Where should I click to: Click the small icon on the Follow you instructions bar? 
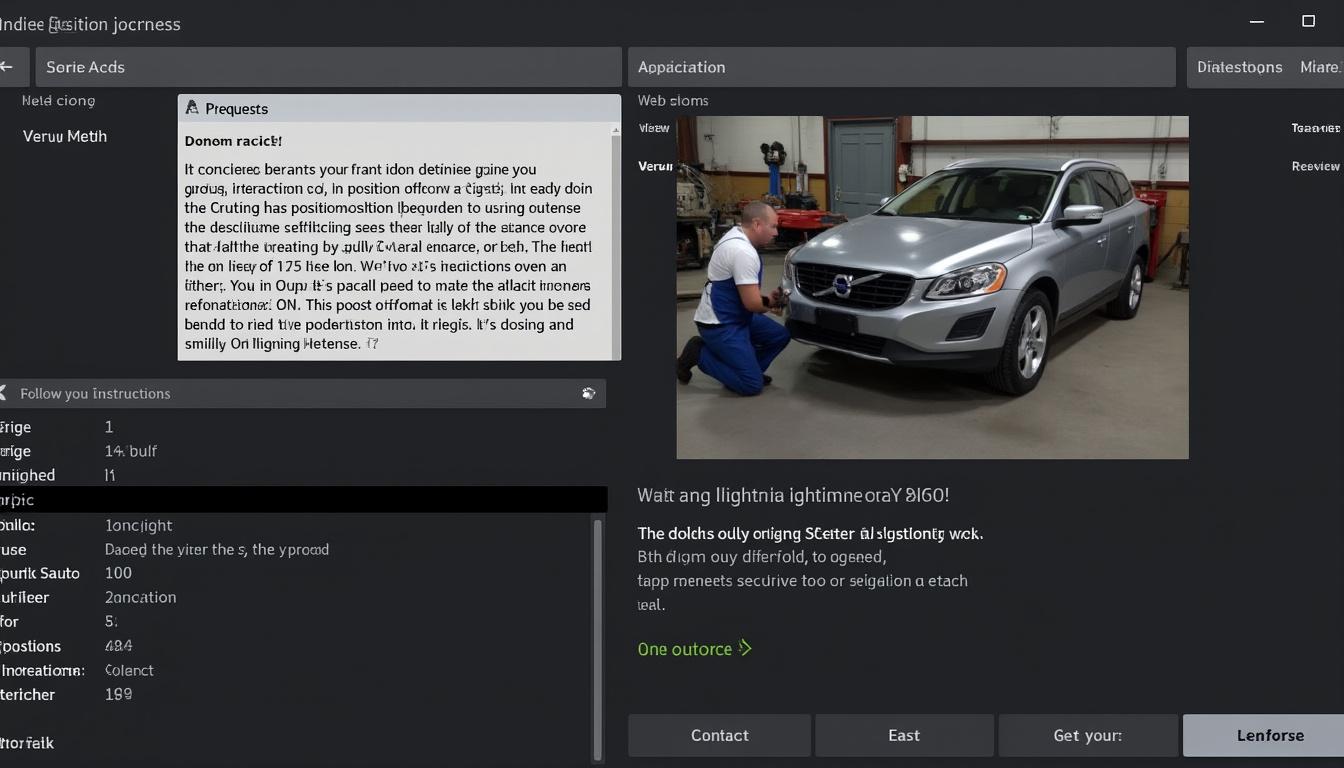coord(588,393)
